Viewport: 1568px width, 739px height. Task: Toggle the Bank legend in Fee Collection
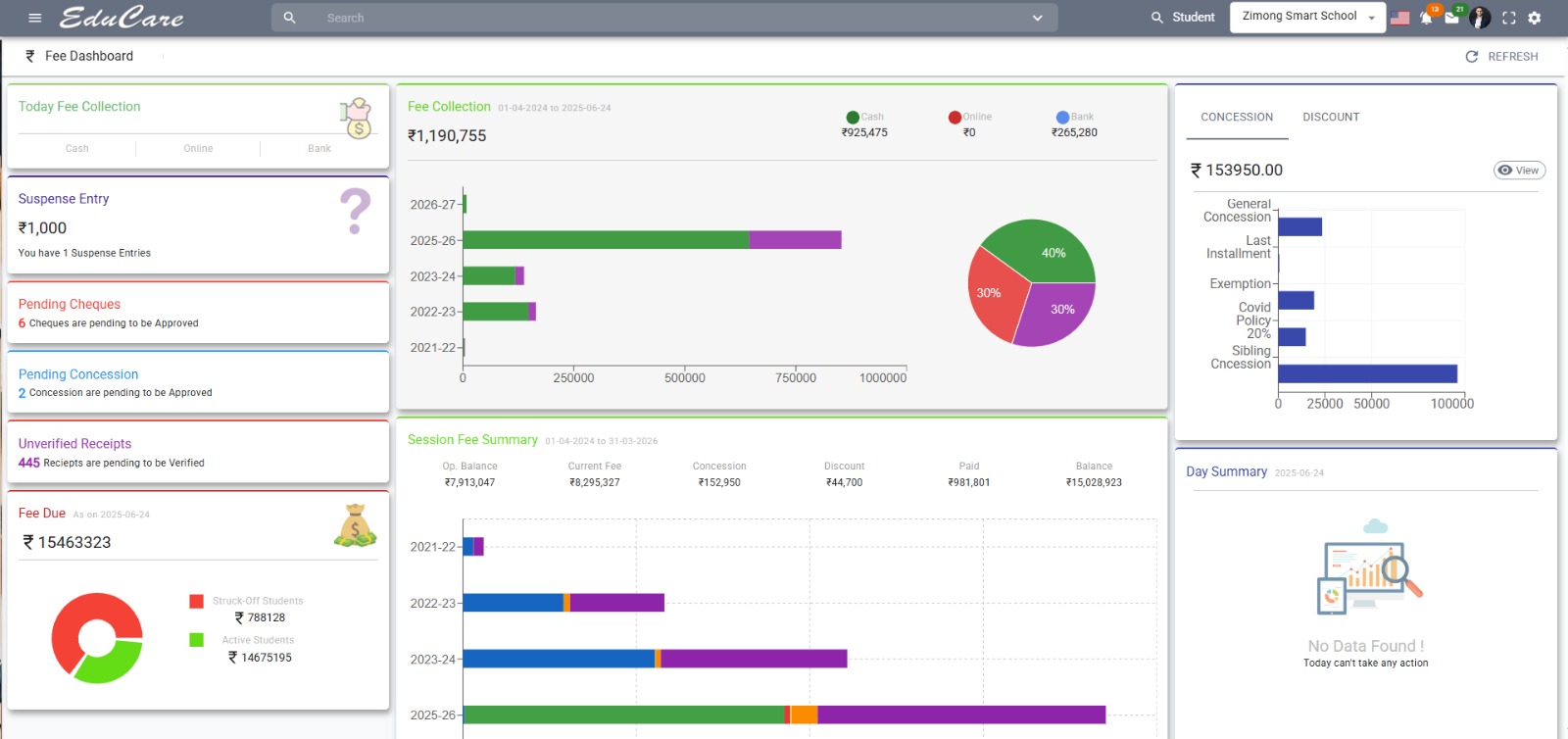pos(1074,117)
